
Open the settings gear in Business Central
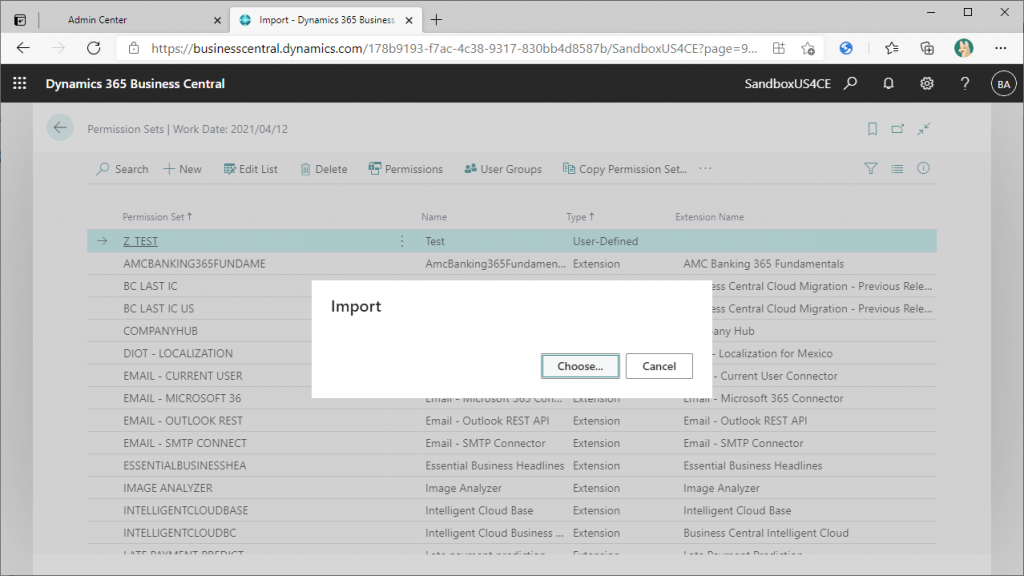click(927, 84)
